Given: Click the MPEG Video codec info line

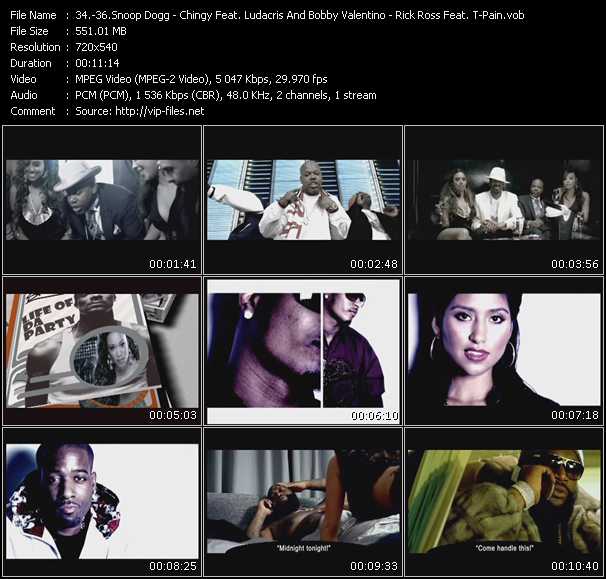Looking at the screenshot, I should point(201,79).
